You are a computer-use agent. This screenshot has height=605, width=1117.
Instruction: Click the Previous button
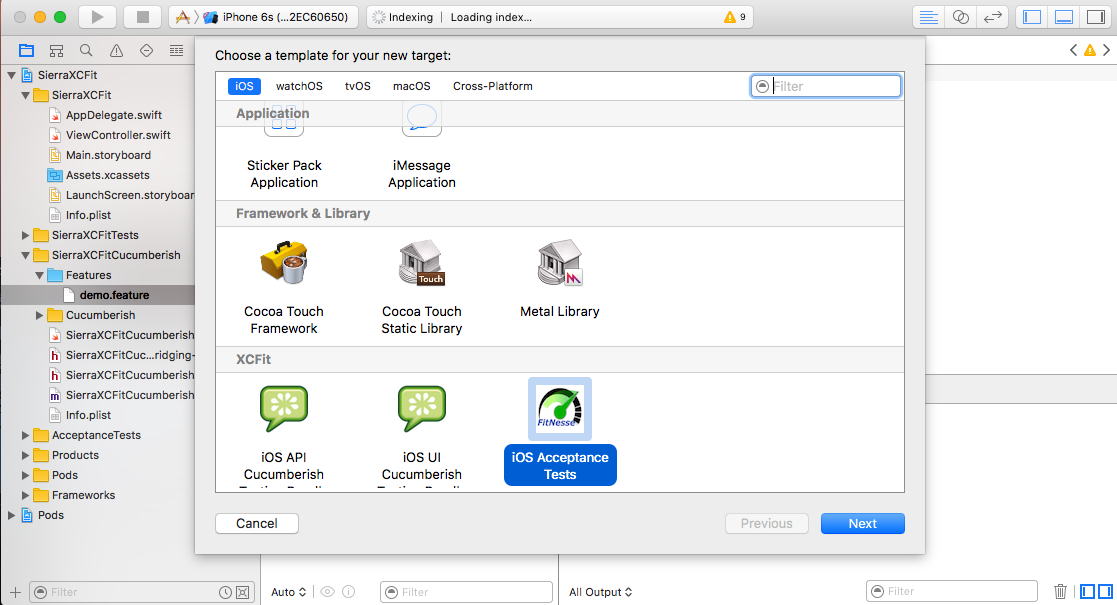coord(767,523)
